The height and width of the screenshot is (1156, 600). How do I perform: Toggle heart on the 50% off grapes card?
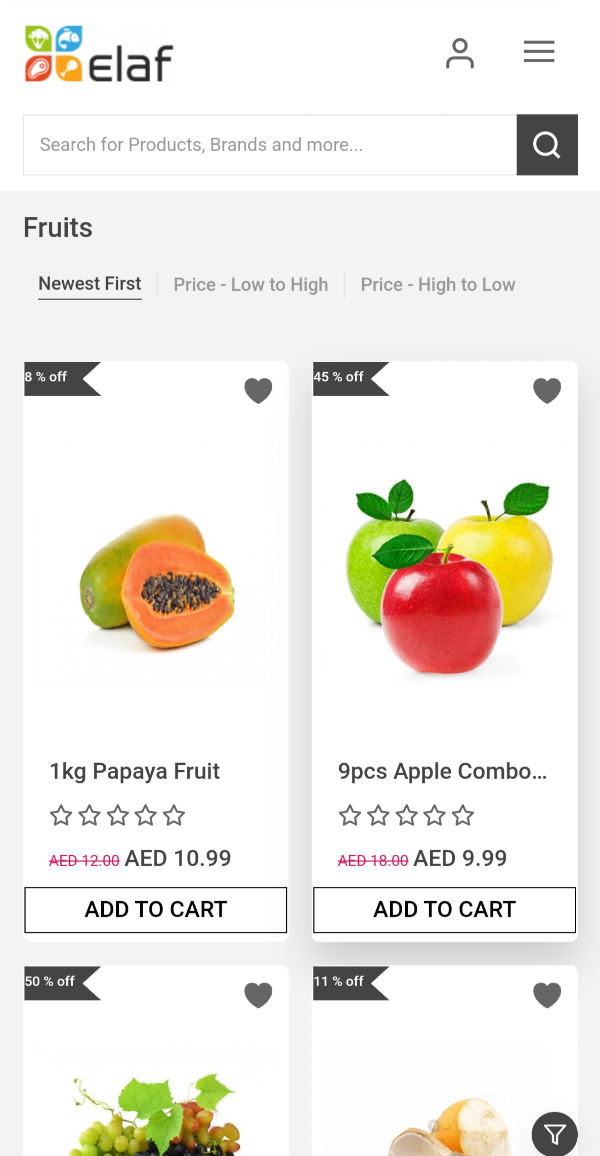tap(258, 995)
